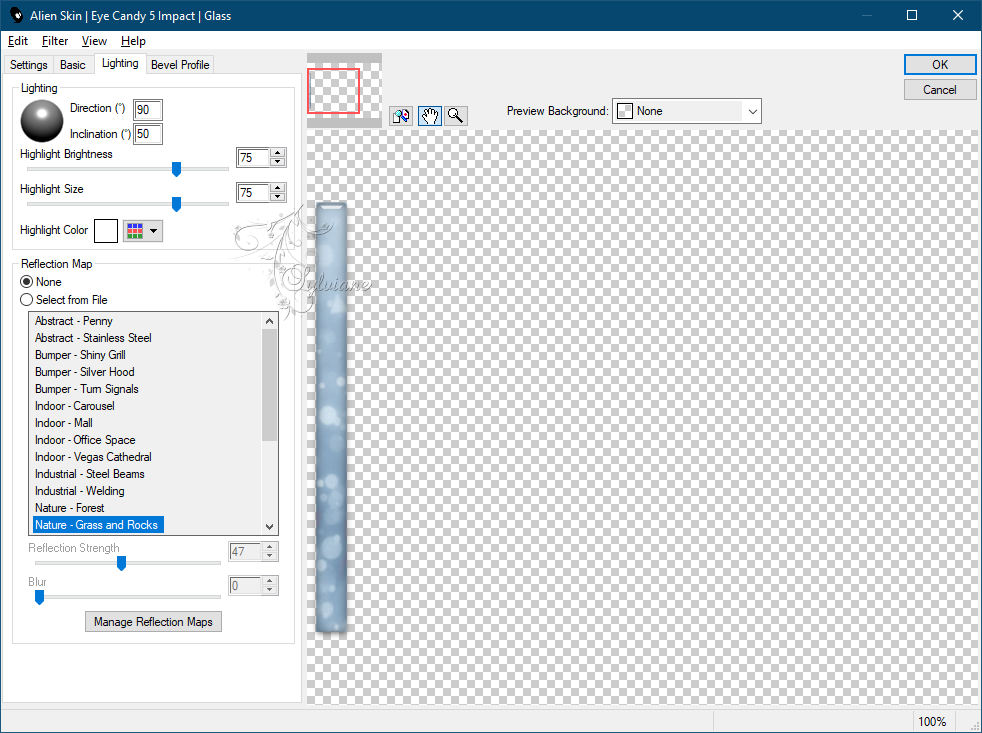Click the Highlight Size slider handle
Viewport: 982px width, 733px height.
coord(177,204)
